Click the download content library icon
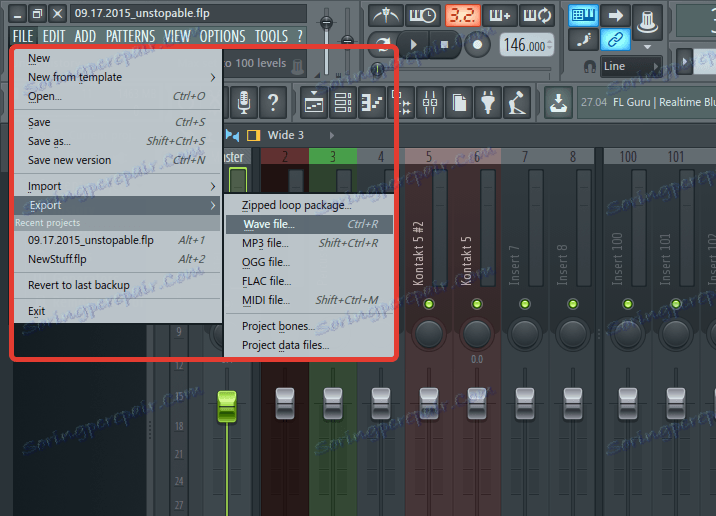This screenshot has height=516, width=716. click(x=558, y=102)
